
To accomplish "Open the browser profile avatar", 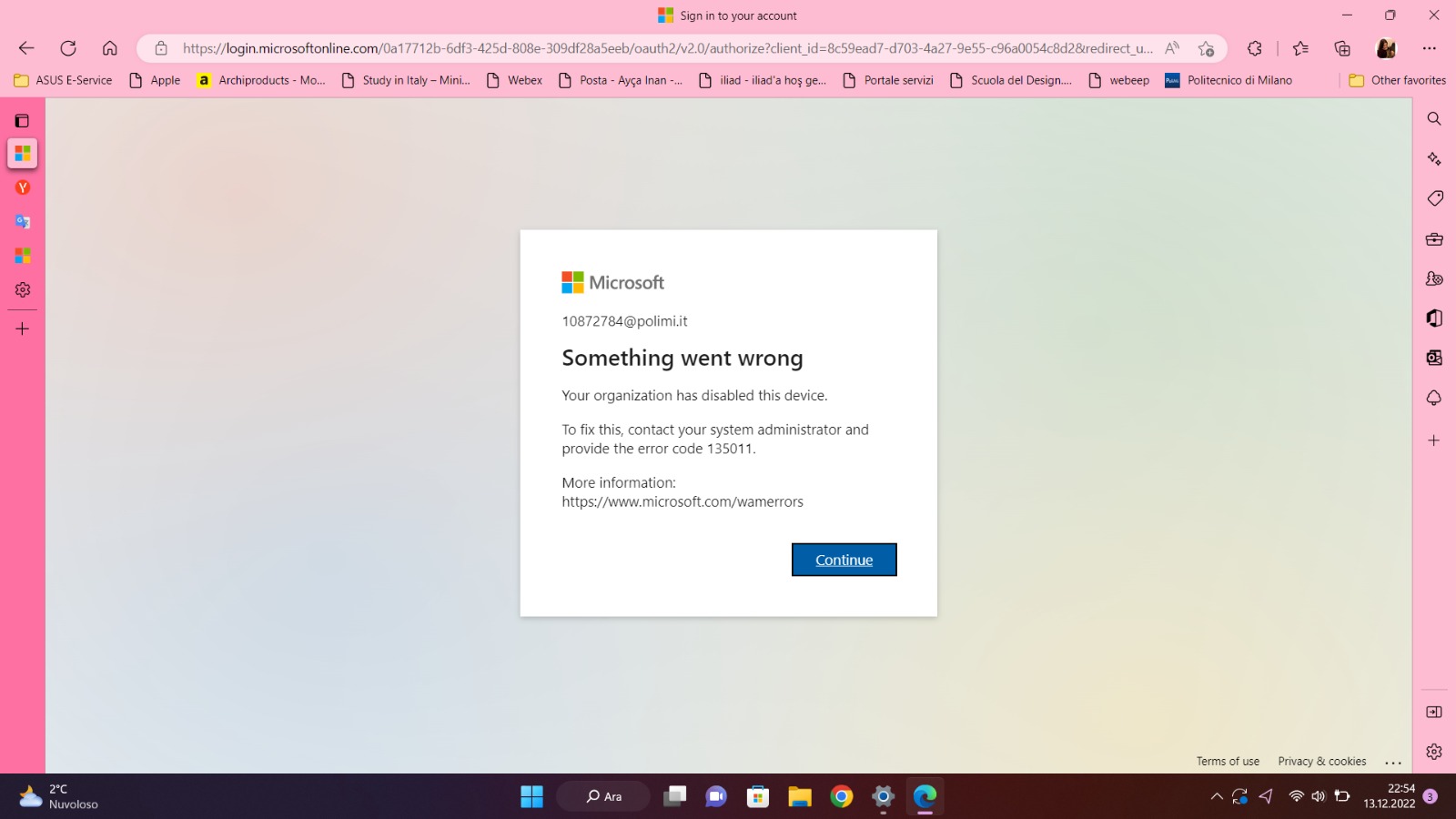I will 1386,48.
